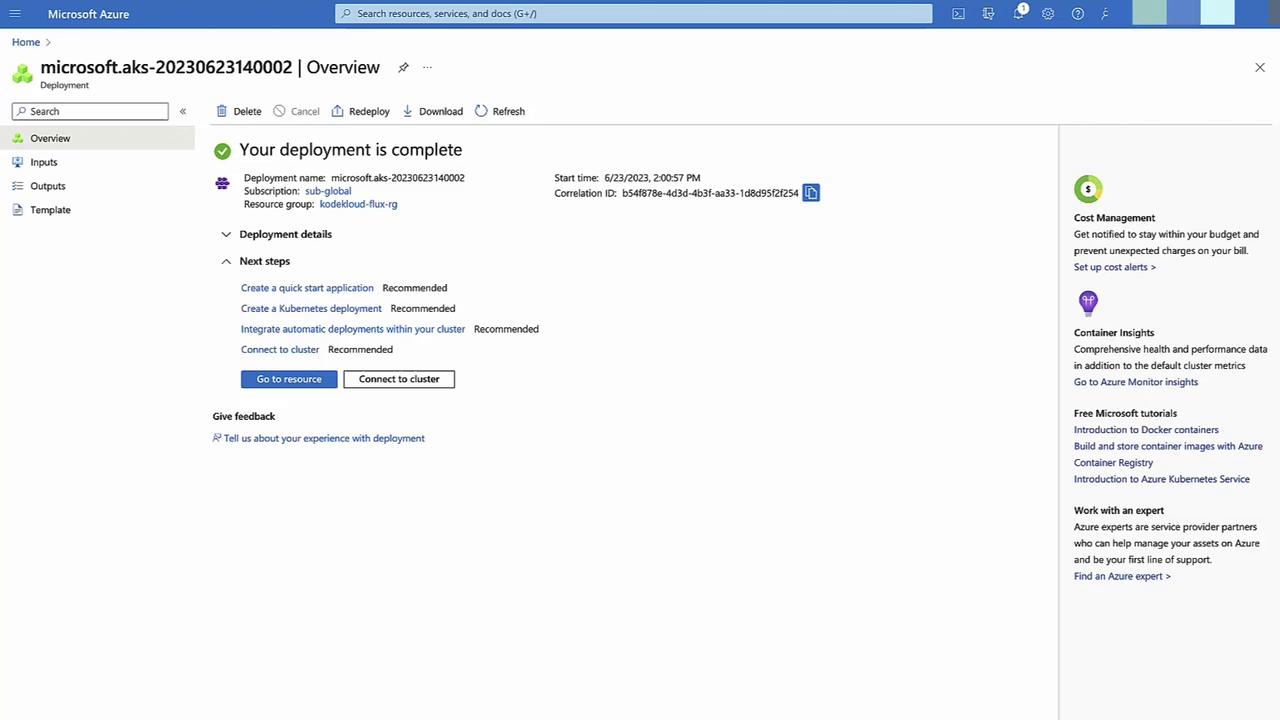Download the deployment template
This screenshot has width=1280, height=720.
pos(432,111)
